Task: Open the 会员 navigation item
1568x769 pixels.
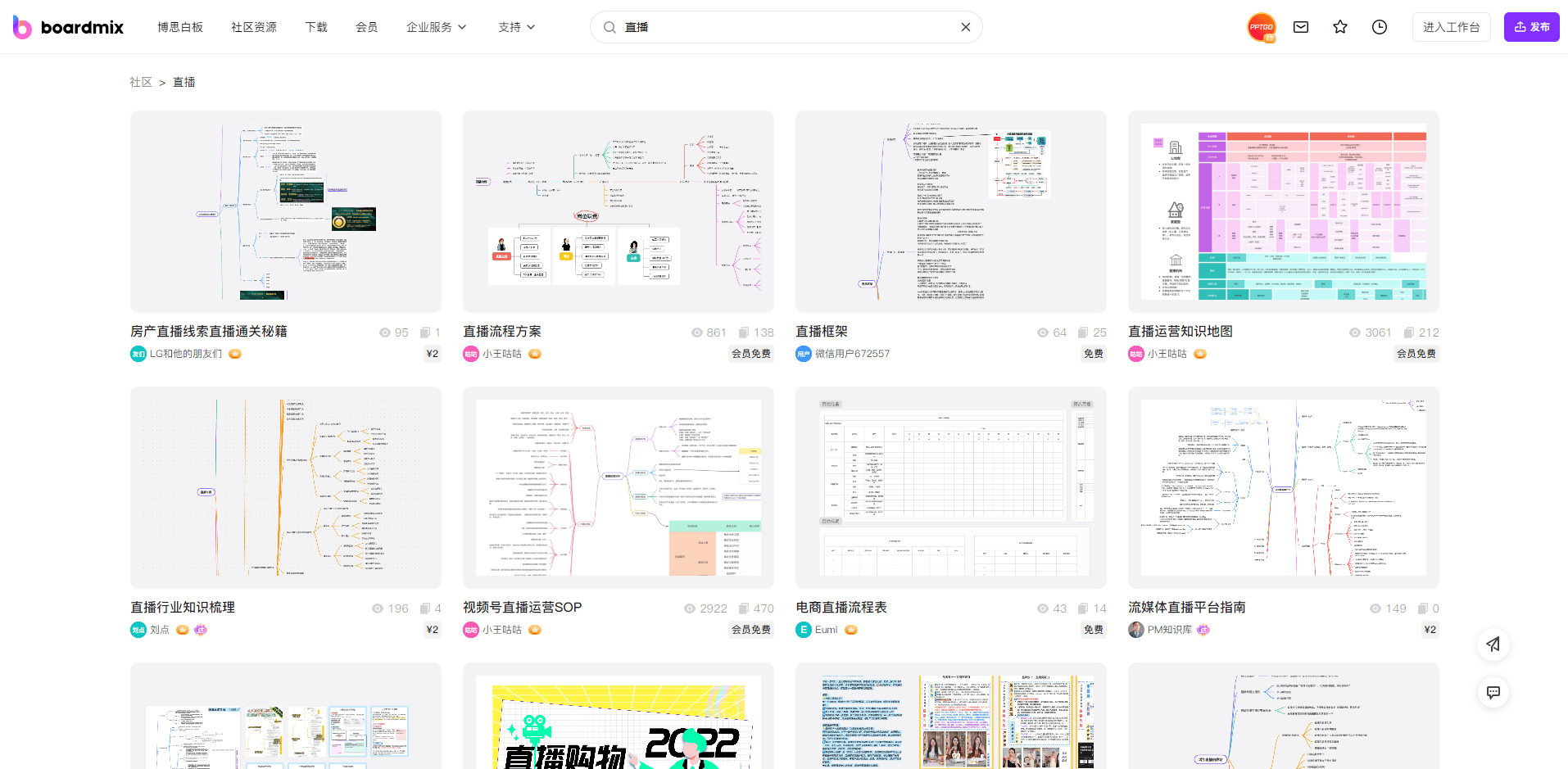Action: point(366,27)
